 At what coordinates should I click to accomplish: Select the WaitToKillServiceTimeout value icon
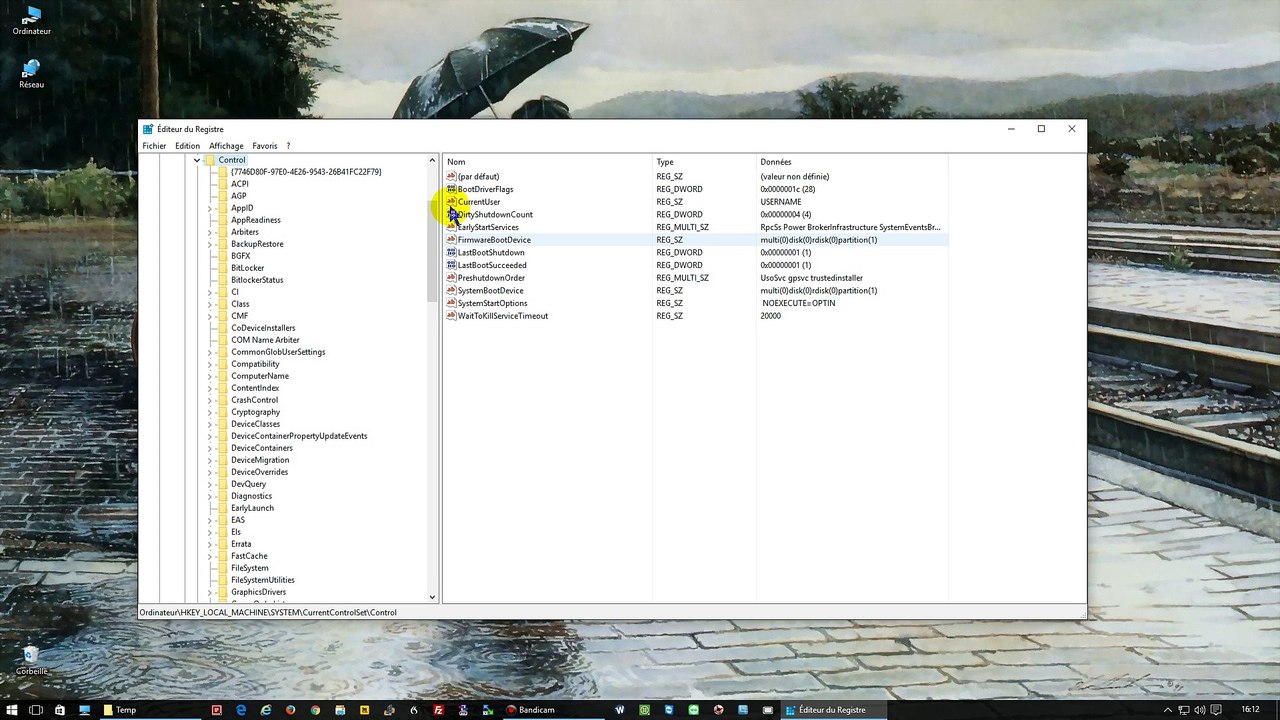click(451, 316)
